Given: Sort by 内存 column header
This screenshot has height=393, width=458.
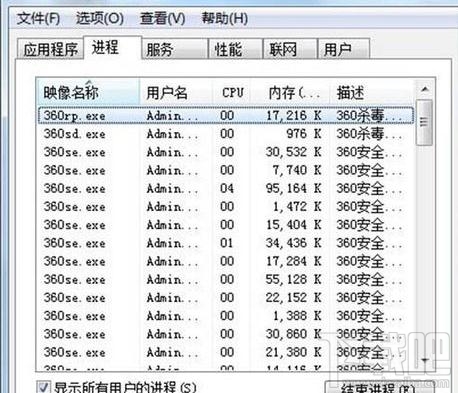Looking at the screenshot, I should click(x=291, y=93).
